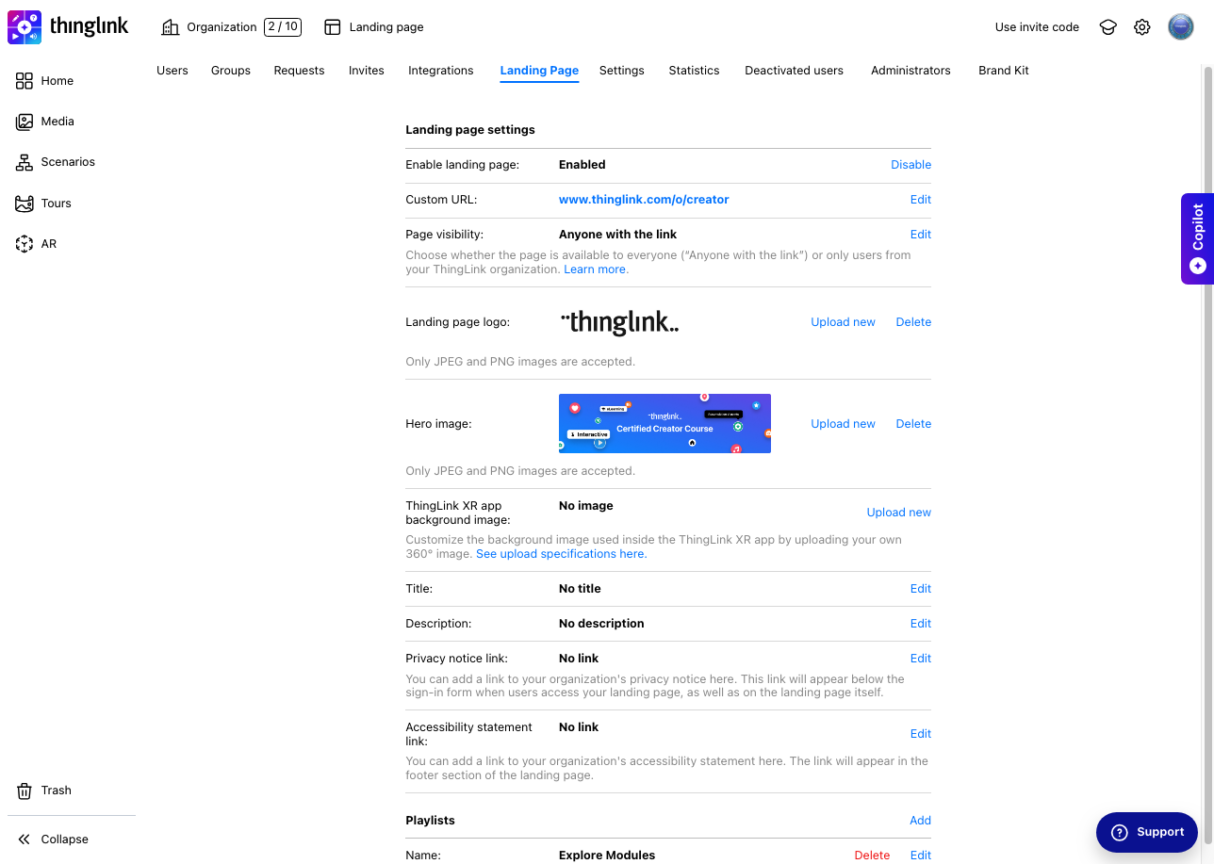Open your profile avatar menu
Screen dimensions: 1214x864
pyautogui.click(x=1181, y=27)
